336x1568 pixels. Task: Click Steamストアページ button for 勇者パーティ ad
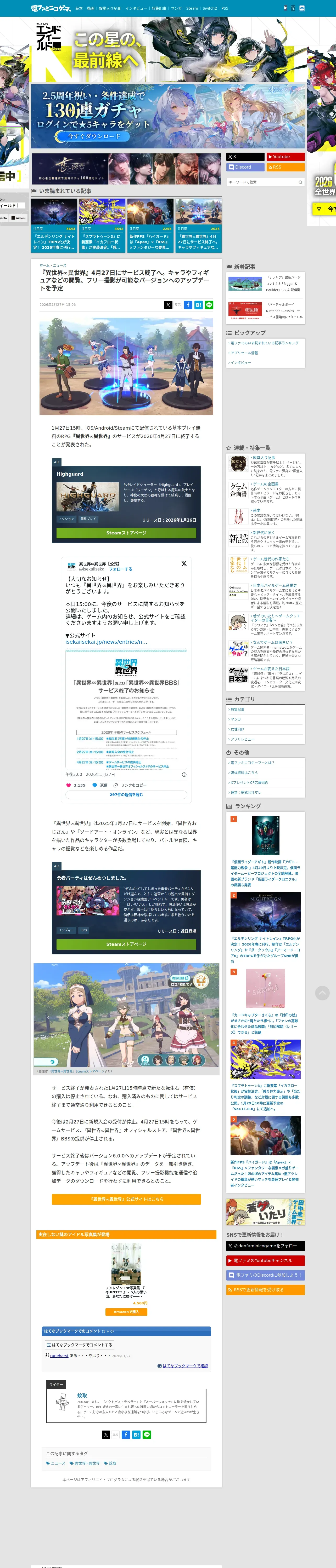pos(126,944)
